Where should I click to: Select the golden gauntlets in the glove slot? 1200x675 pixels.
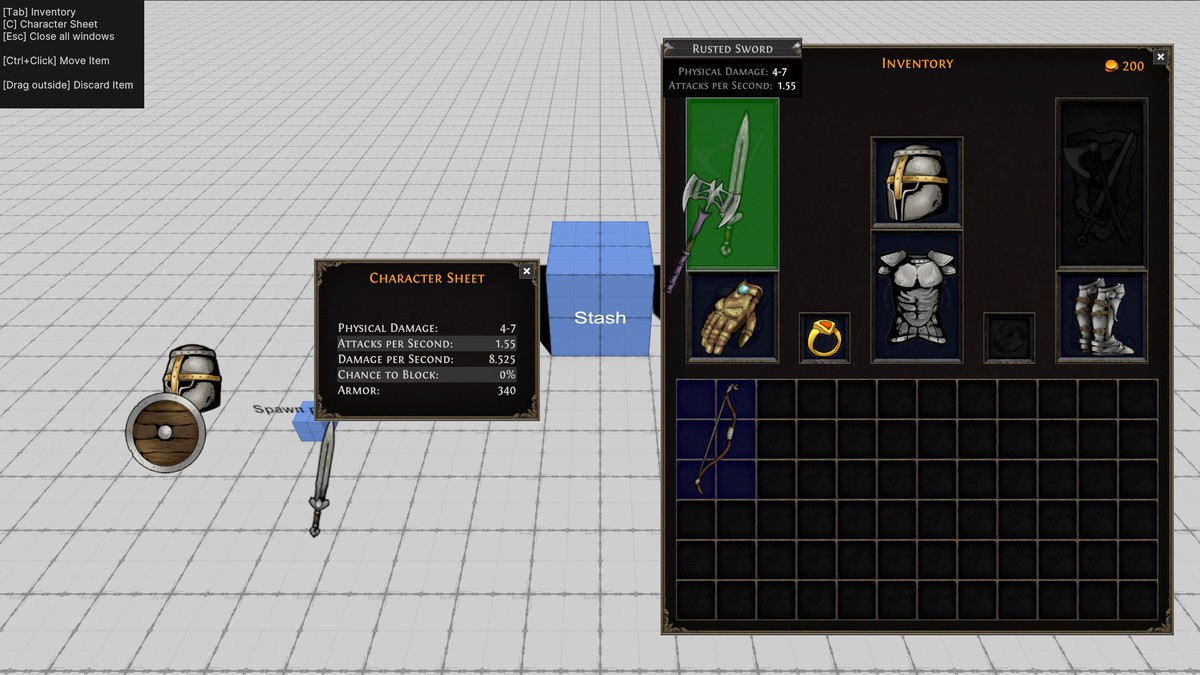point(732,317)
